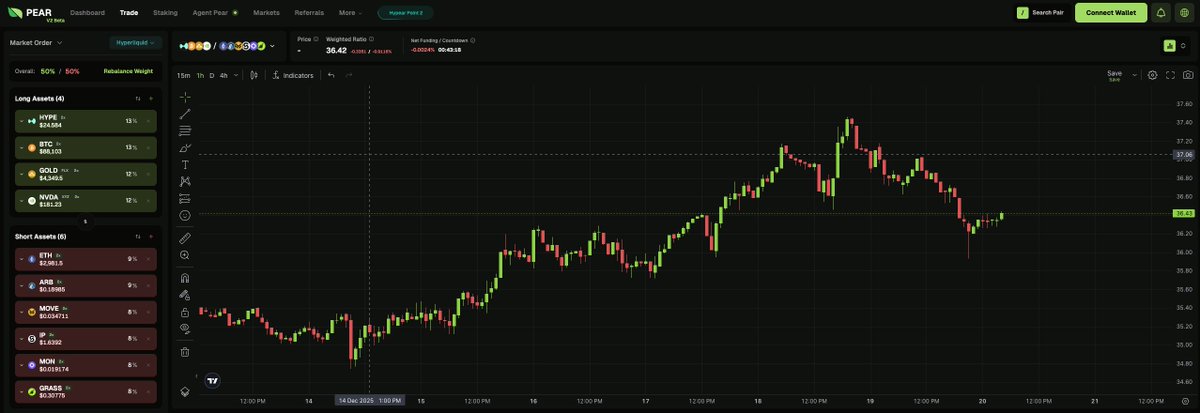Open the object tree layers icon

pyautogui.click(x=185, y=391)
